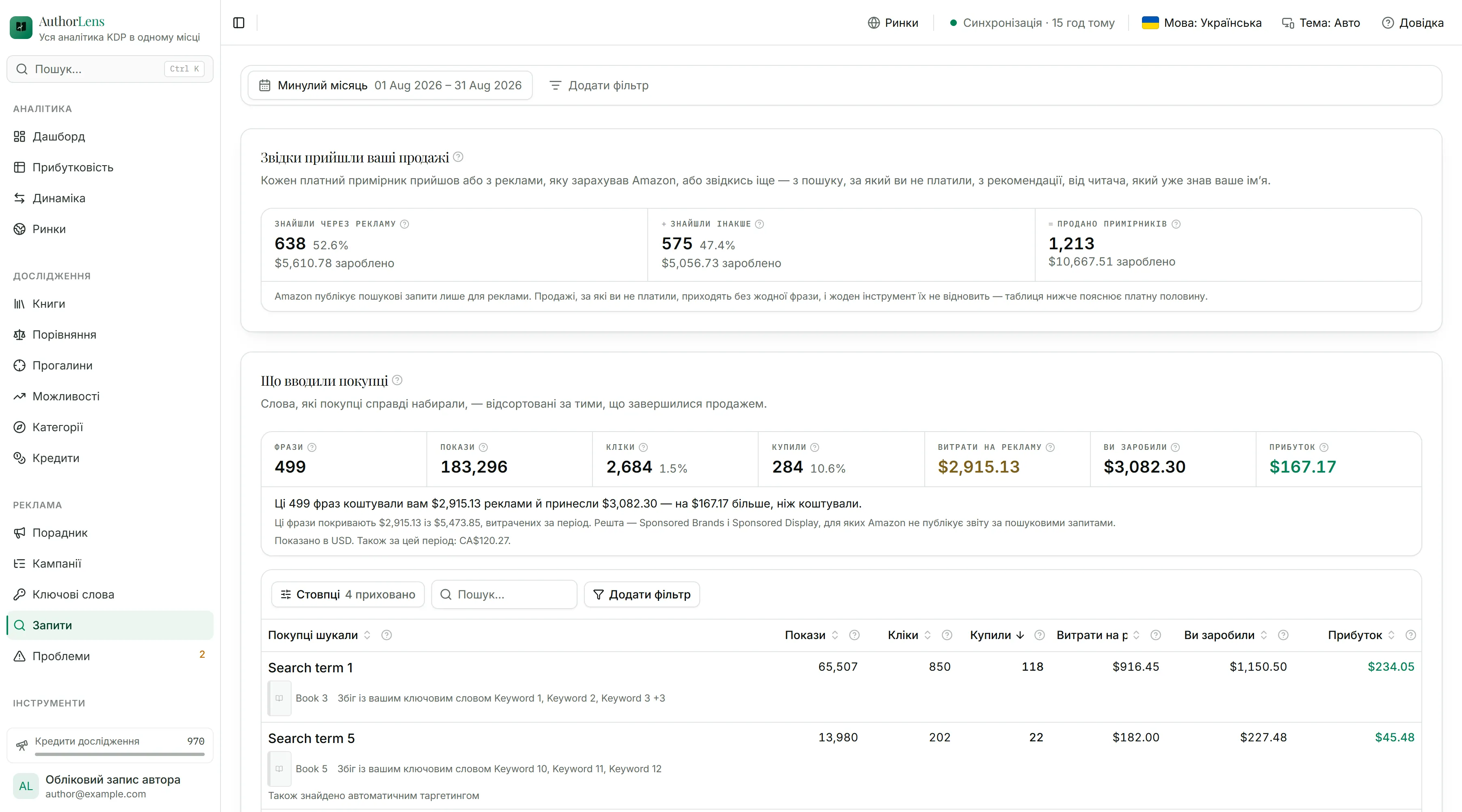The width and height of the screenshot is (1462, 812).
Task: Sort table by 'Прибуток' column
Action: click(1361, 635)
